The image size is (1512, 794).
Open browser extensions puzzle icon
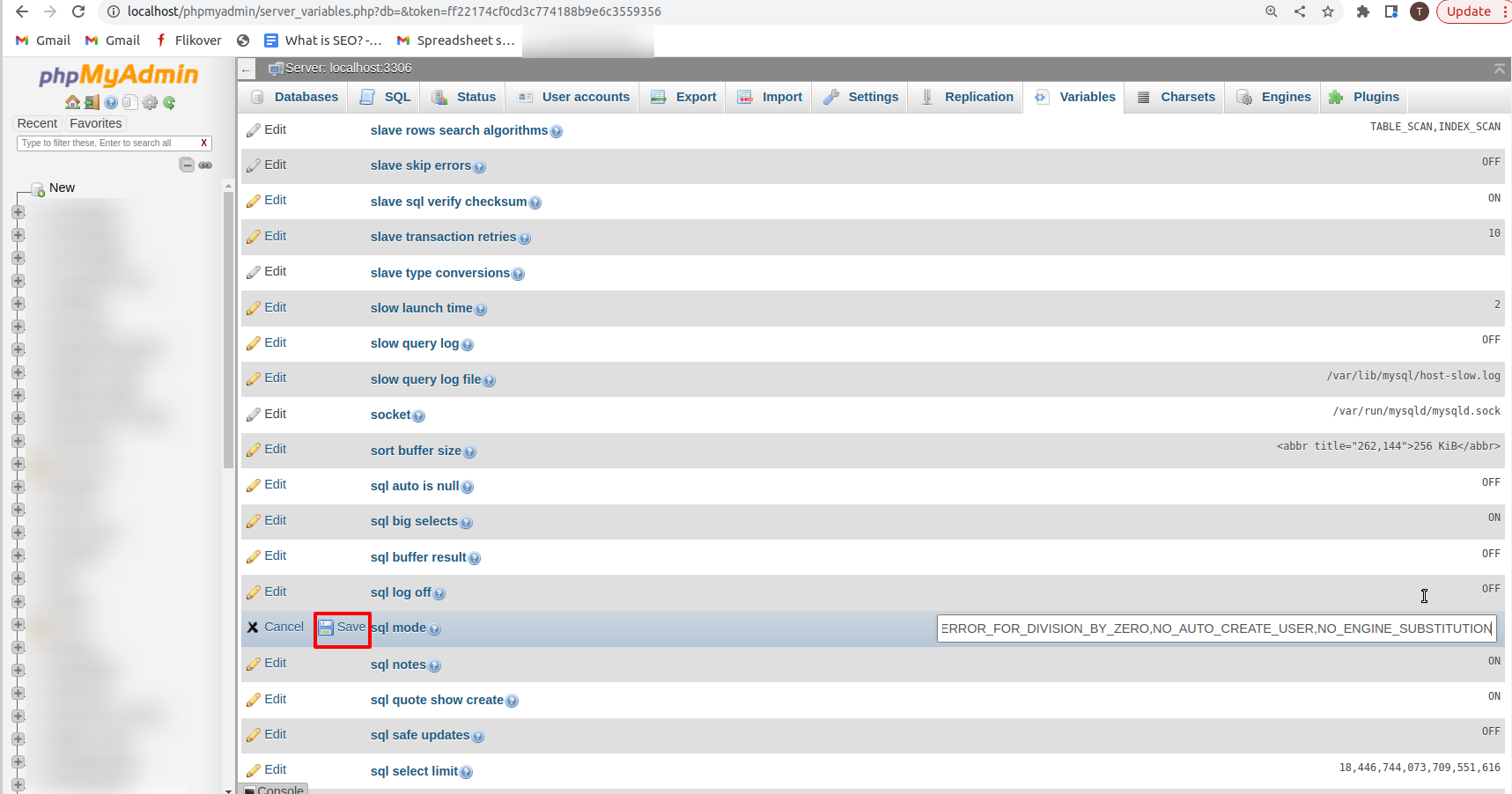tap(1363, 11)
